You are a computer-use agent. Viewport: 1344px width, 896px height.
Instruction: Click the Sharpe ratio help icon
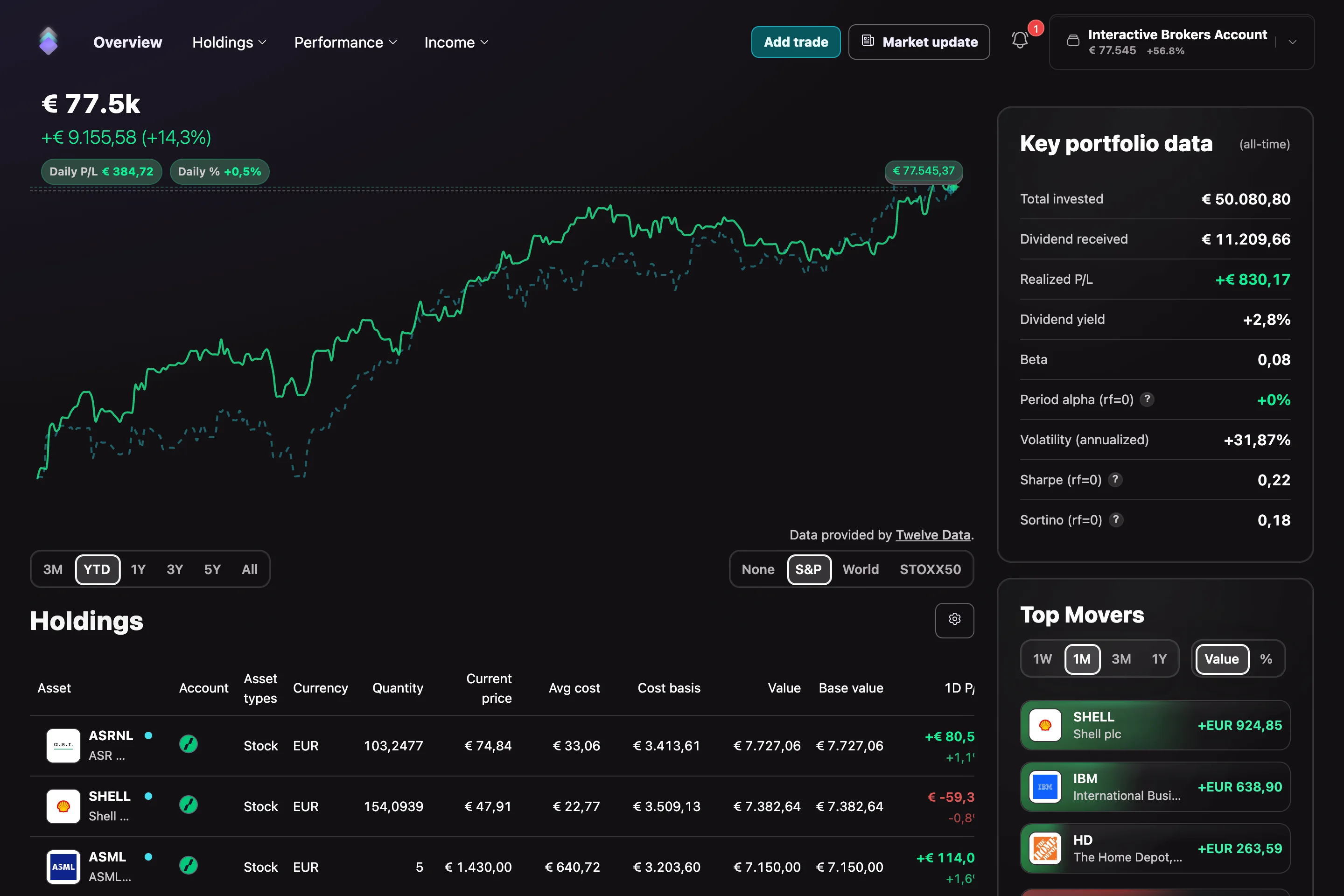coord(1115,479)
